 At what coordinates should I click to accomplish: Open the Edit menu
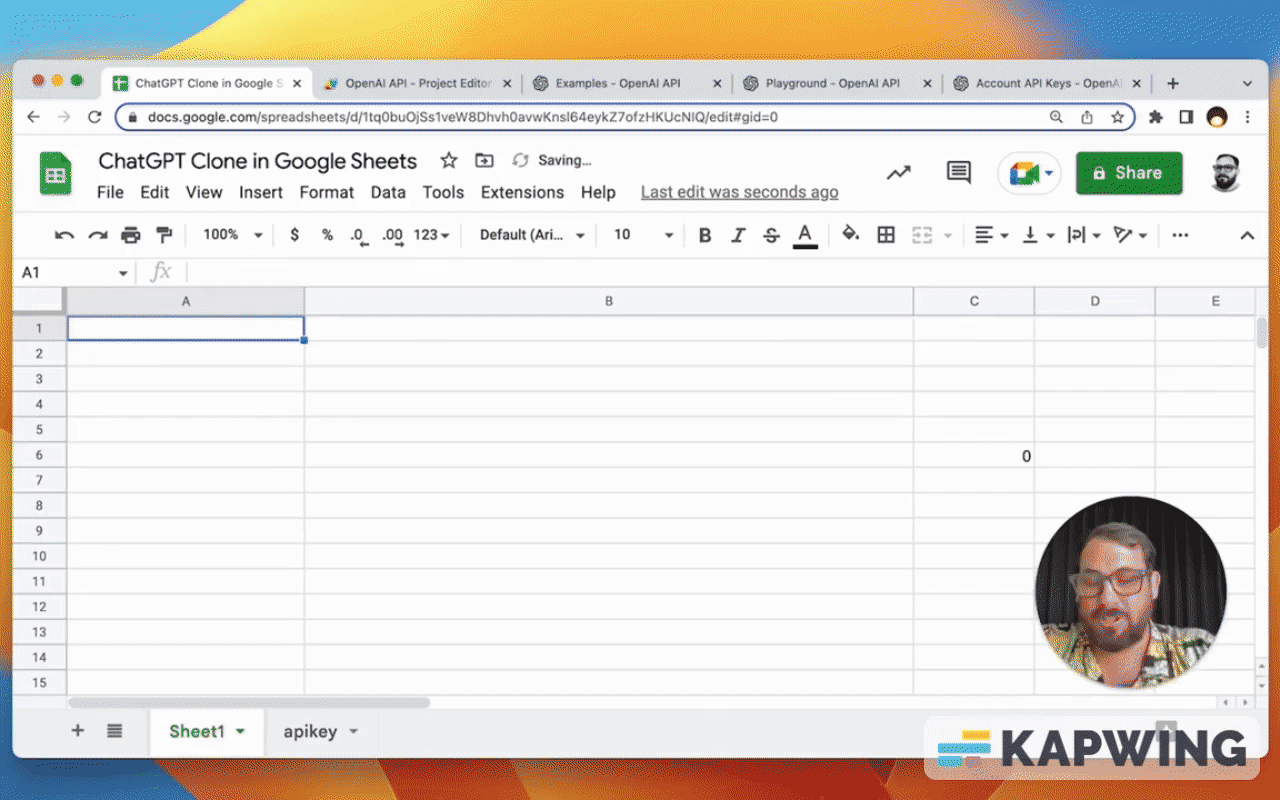154,192
